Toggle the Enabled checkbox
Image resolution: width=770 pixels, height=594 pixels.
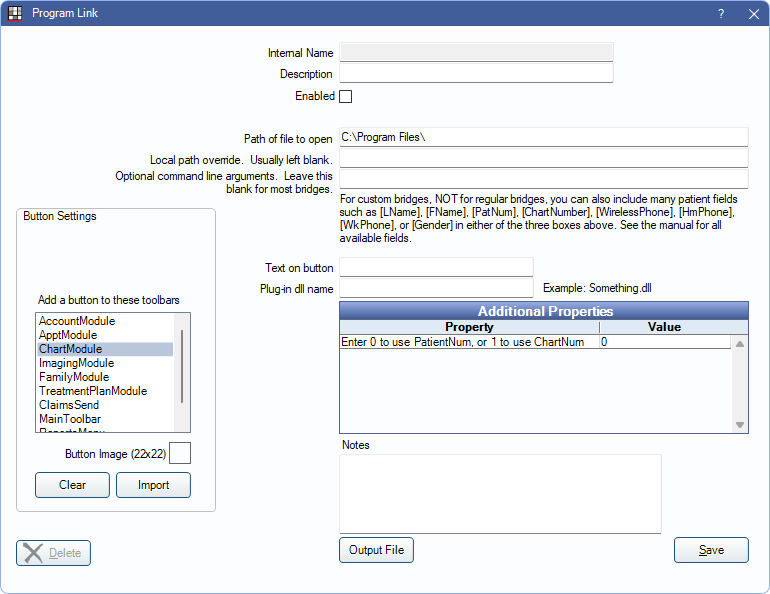click(x=346, y=97)
